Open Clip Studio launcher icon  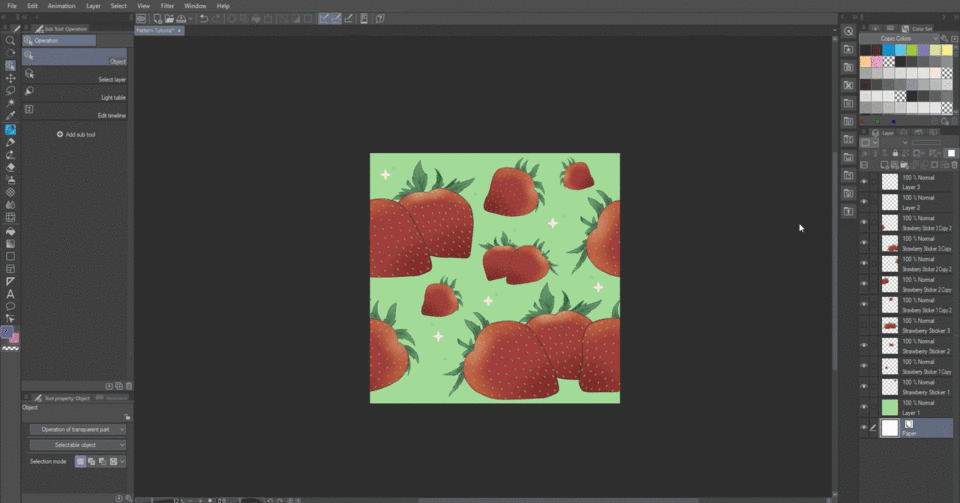click(141, 18)
